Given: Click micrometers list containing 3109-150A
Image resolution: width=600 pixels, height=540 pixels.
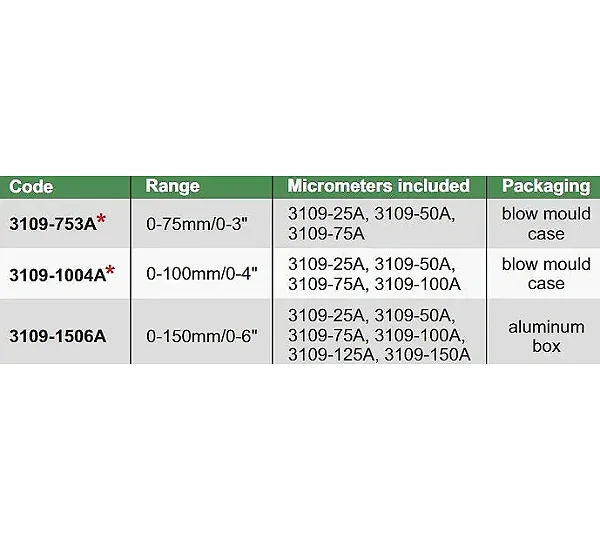Looking at the screenshot, I should click(x=379, y=335).
